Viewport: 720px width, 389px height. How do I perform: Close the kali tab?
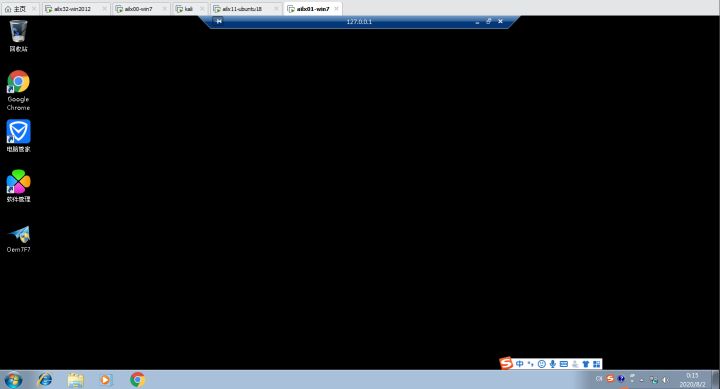[x=202, y=9]
